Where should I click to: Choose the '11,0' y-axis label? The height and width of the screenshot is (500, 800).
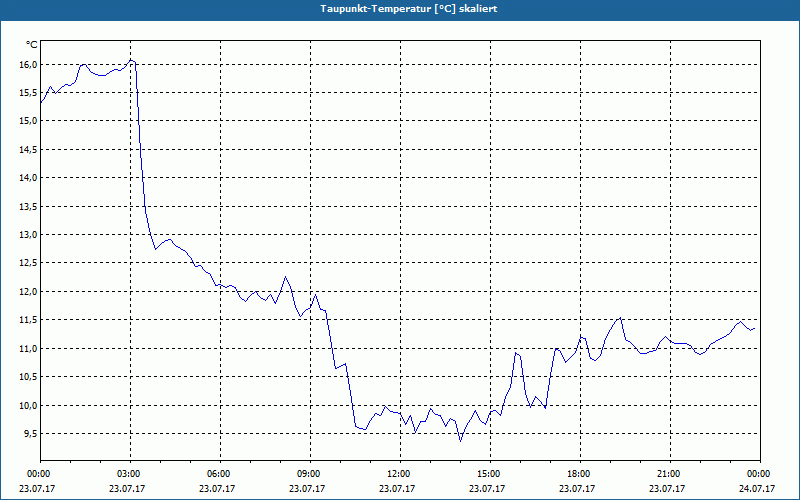coord(29,348)
